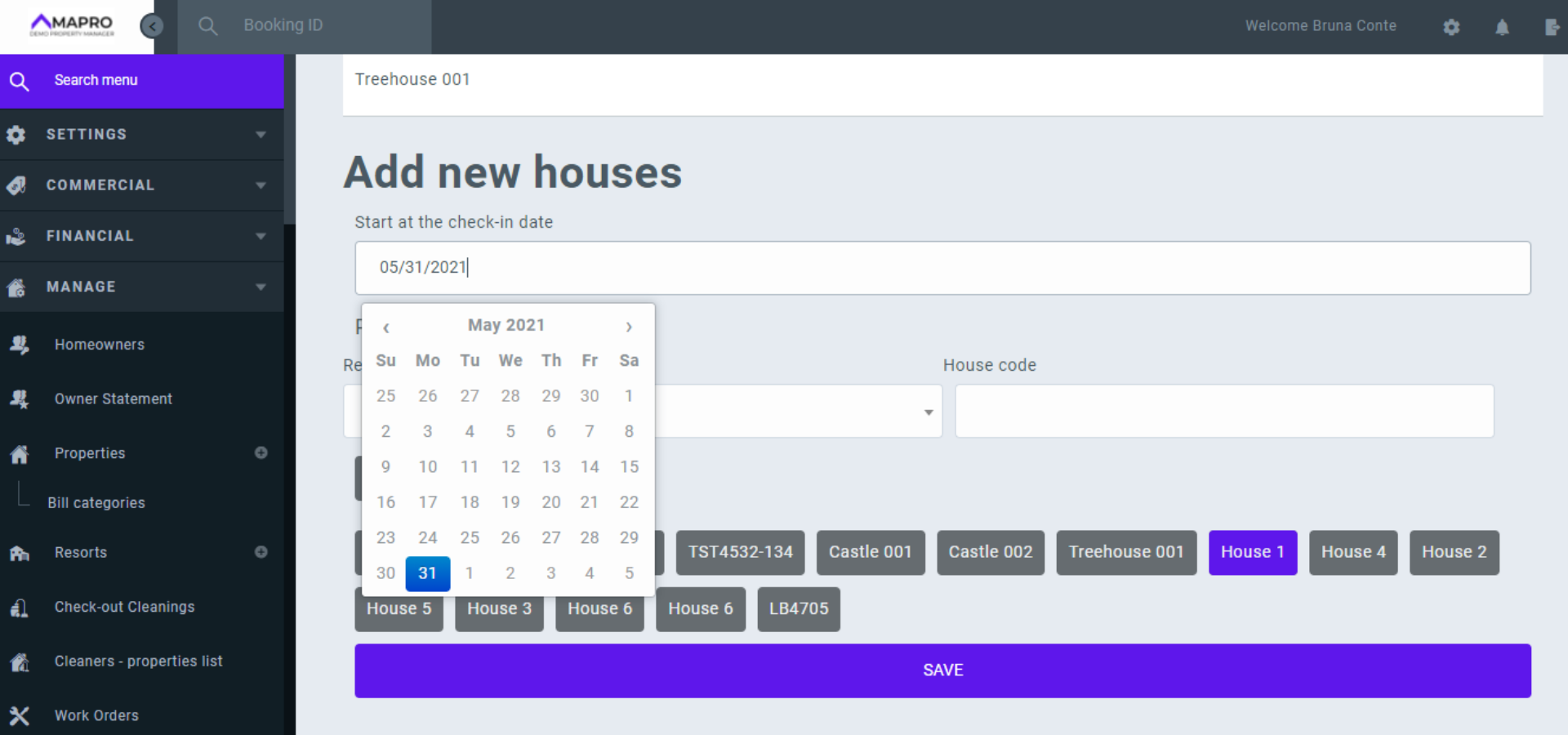Click the notification bell icon
The height and width of the screenshot is (735, 1568).
coord(1502,27)
